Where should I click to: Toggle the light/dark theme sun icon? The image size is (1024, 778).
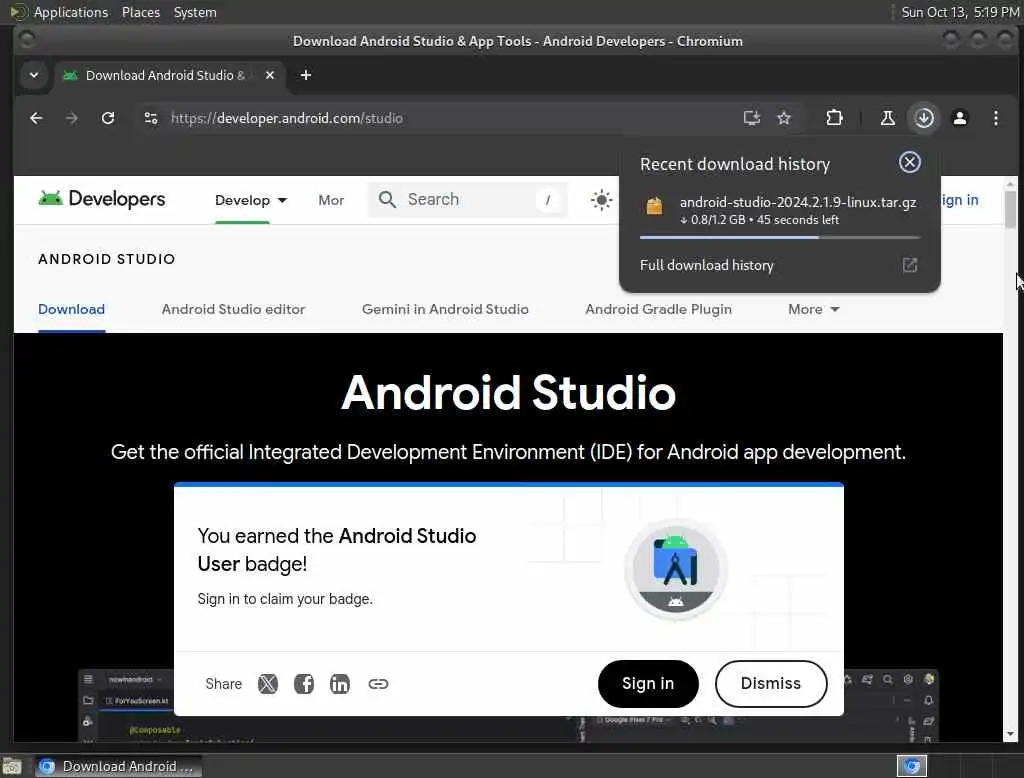tap(601, 200)
